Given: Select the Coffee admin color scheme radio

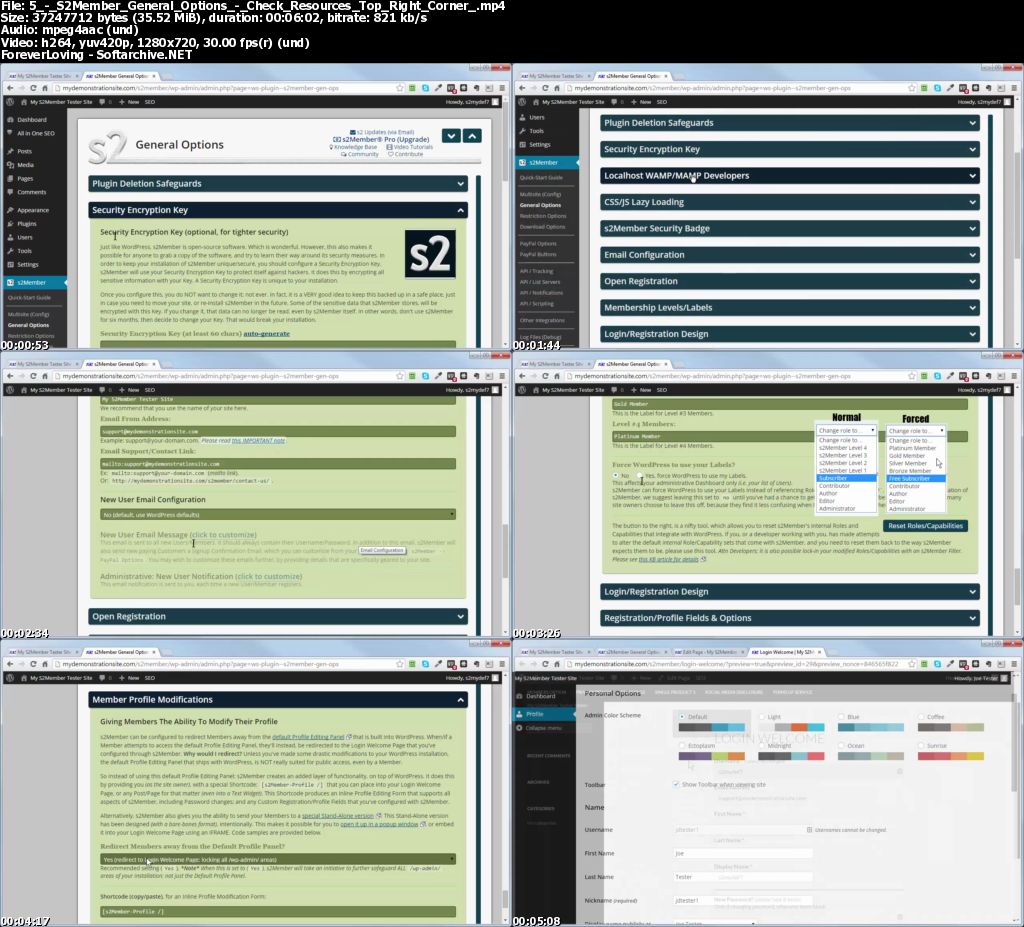Looking at the screenshot, I should [921, 717].
